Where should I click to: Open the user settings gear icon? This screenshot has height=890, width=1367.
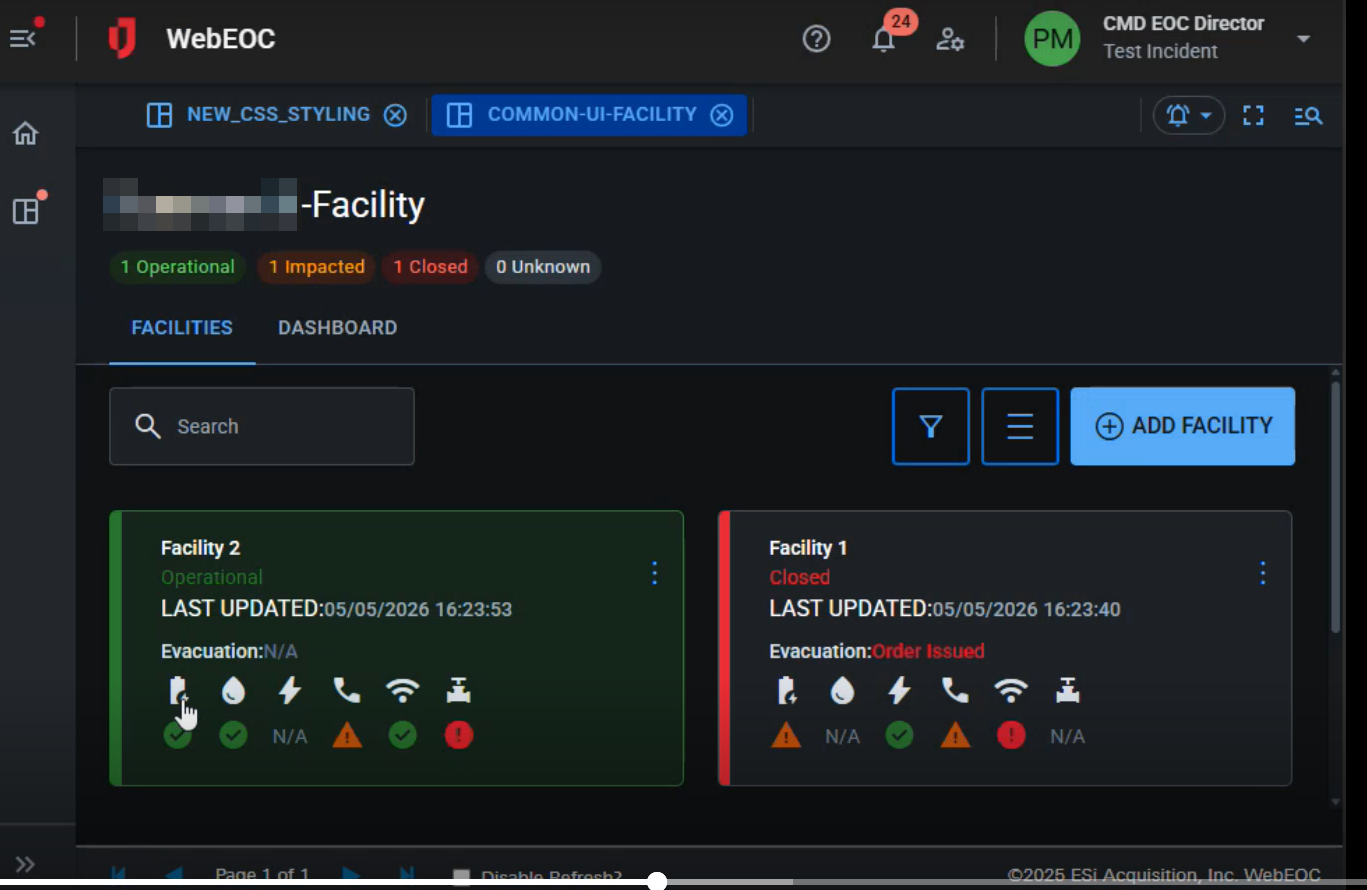(x=949, y=39)
